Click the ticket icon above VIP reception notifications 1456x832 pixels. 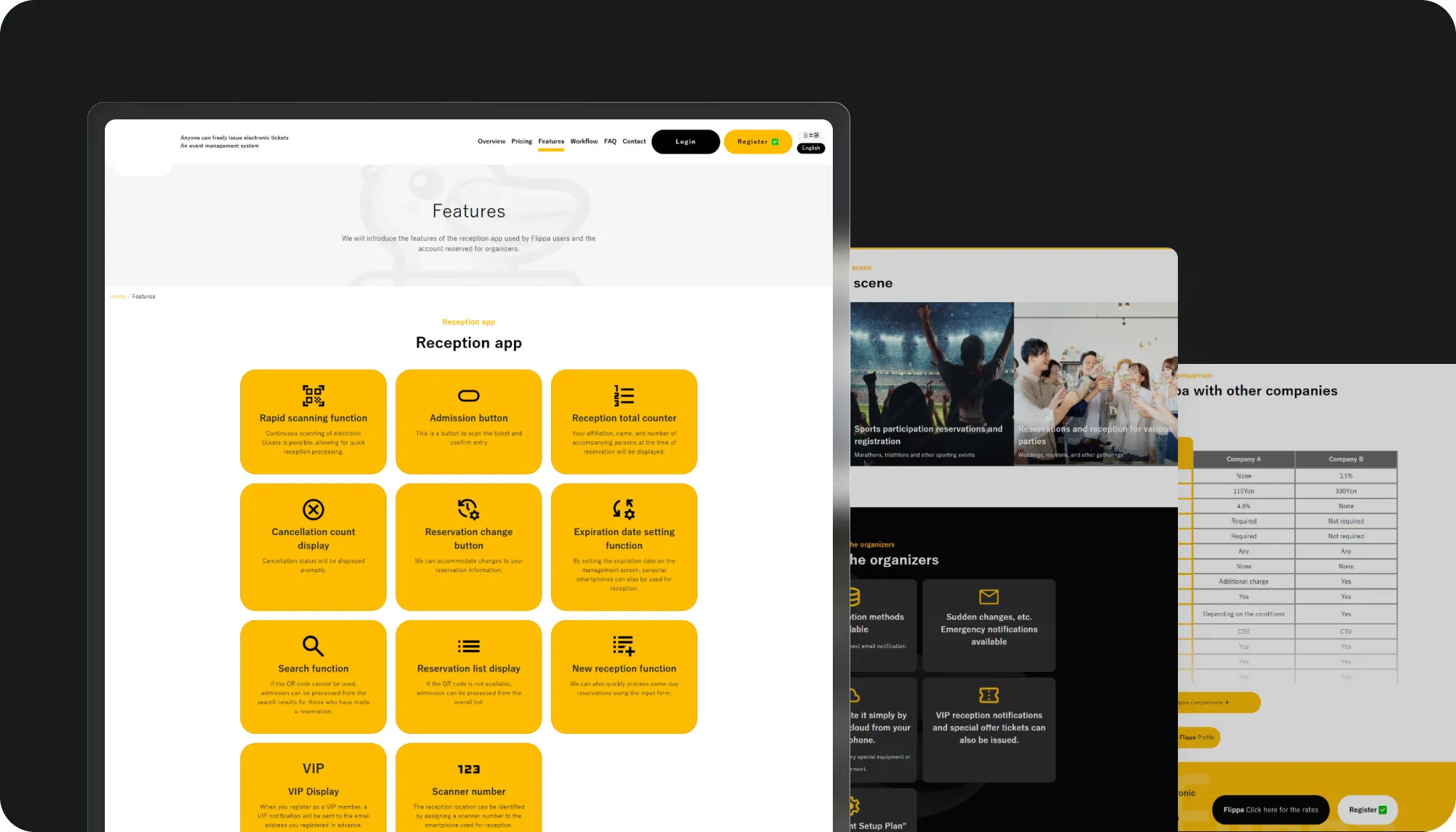[989, 695]
